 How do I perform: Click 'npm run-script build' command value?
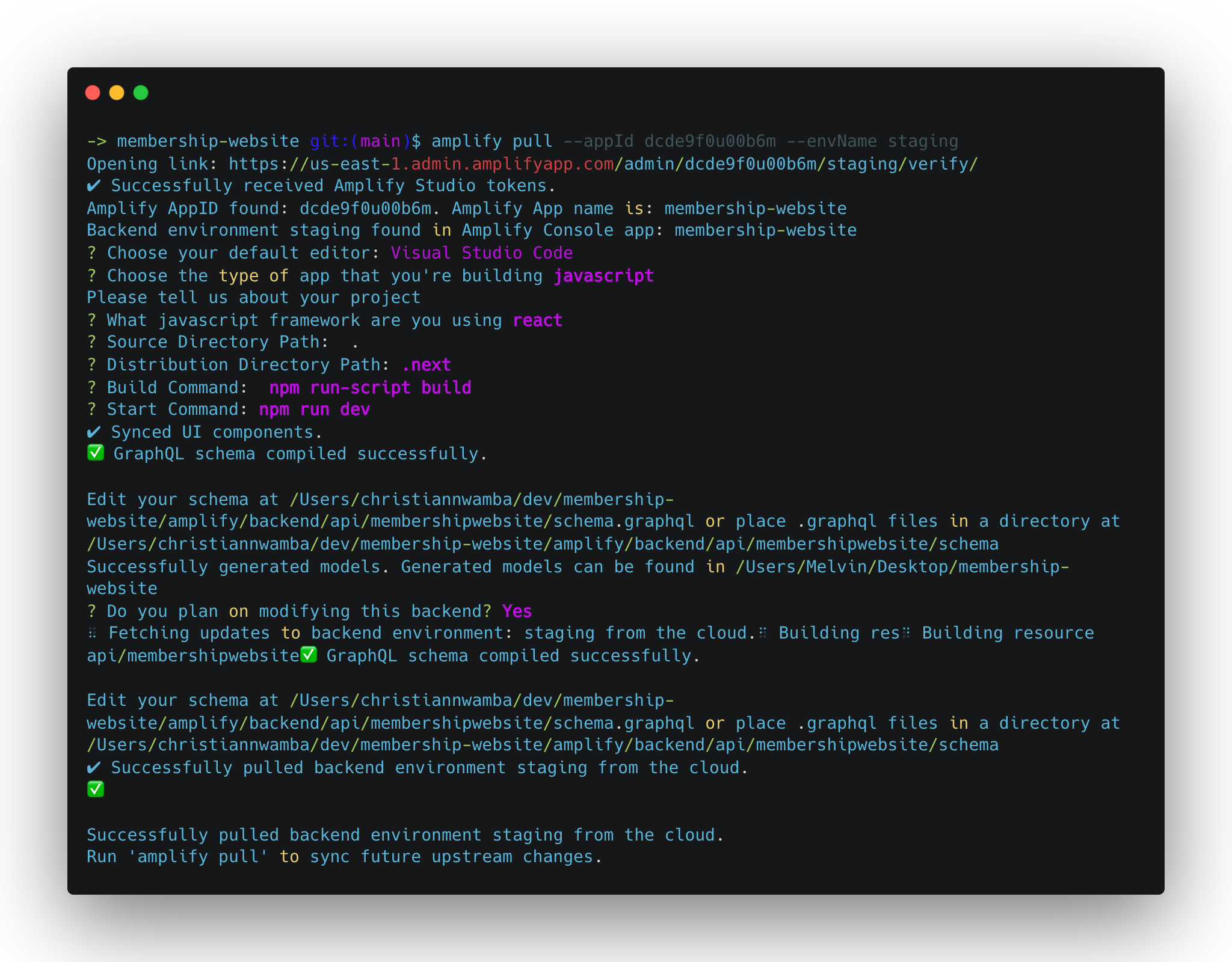pyautogui.click(x=371, y=388)
